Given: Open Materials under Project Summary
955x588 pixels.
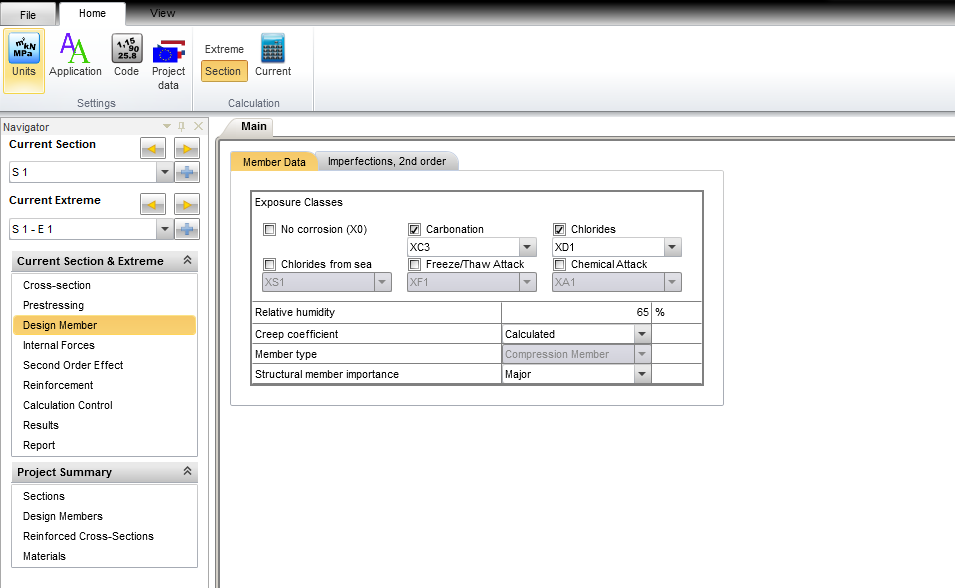Looking at the screenshot, I should click(43, 556).
